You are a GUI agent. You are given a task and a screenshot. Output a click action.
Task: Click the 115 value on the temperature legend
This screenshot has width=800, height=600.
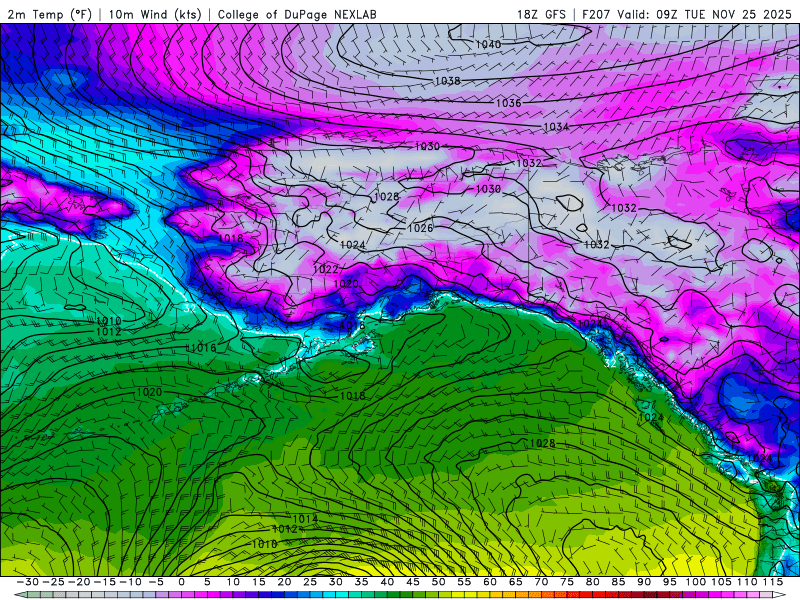coord(772,582)
